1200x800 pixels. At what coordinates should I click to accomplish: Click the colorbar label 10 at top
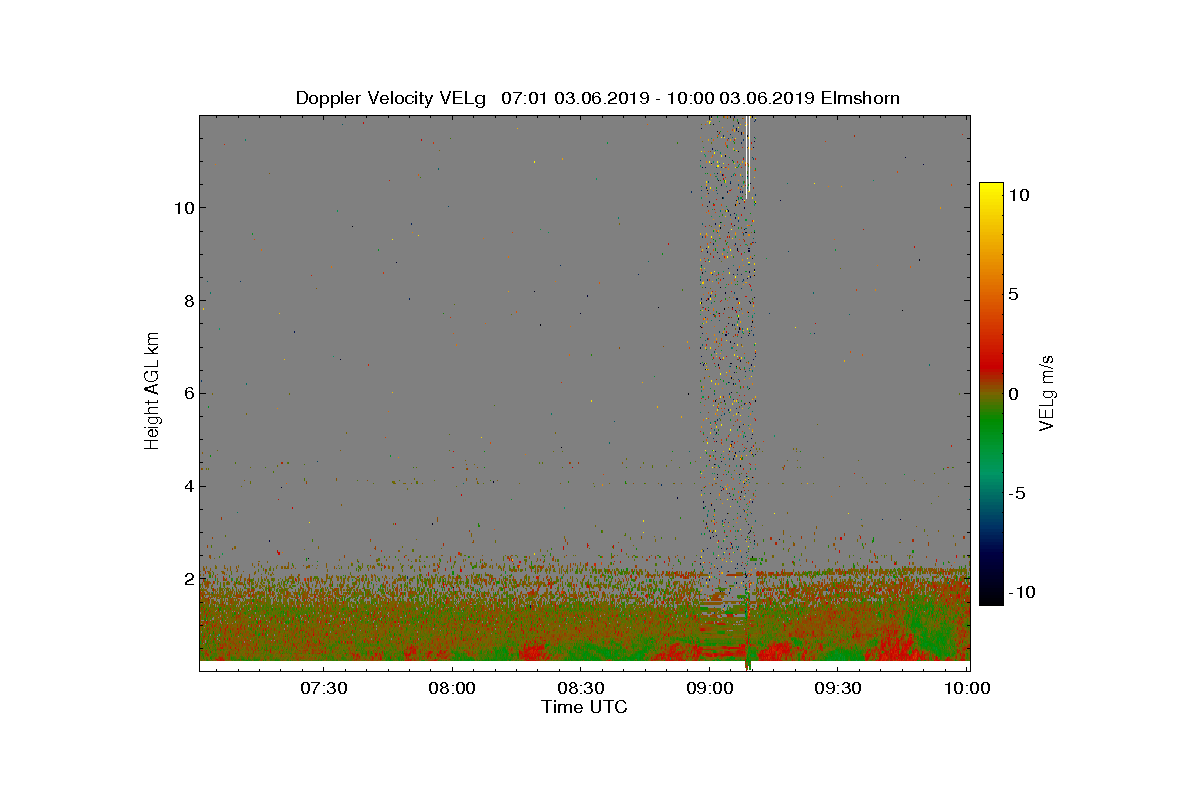pyautogui.click(x=1019, y=195)
